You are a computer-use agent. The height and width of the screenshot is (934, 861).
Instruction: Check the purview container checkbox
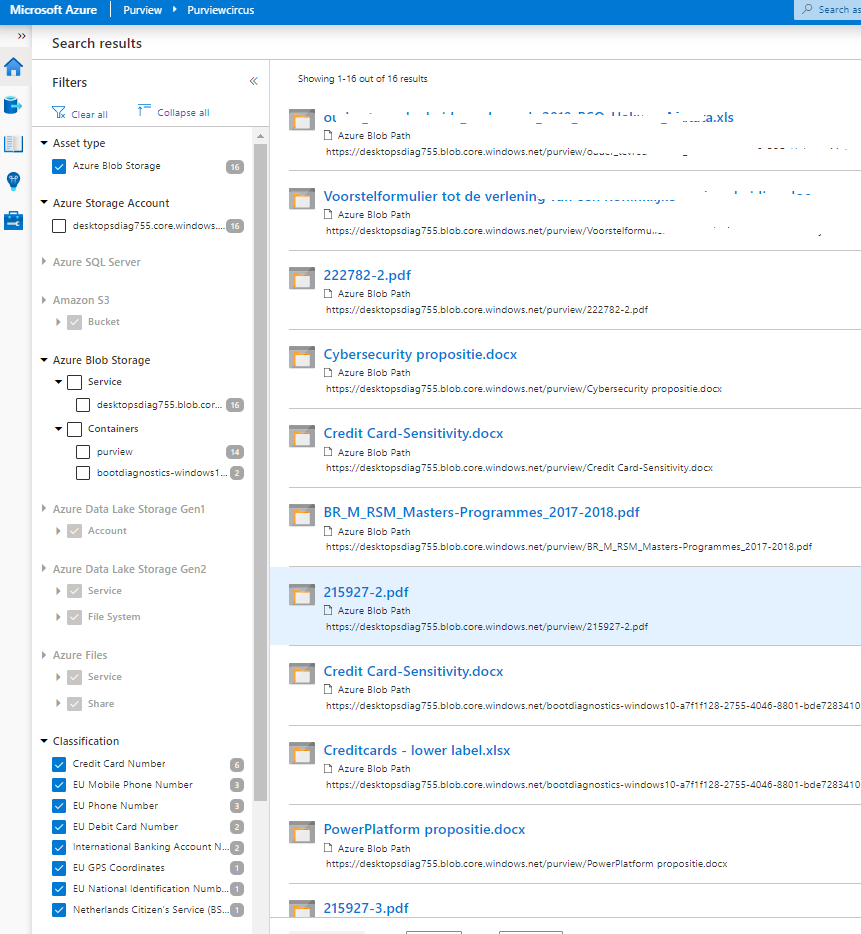click(x=84, y=452)
